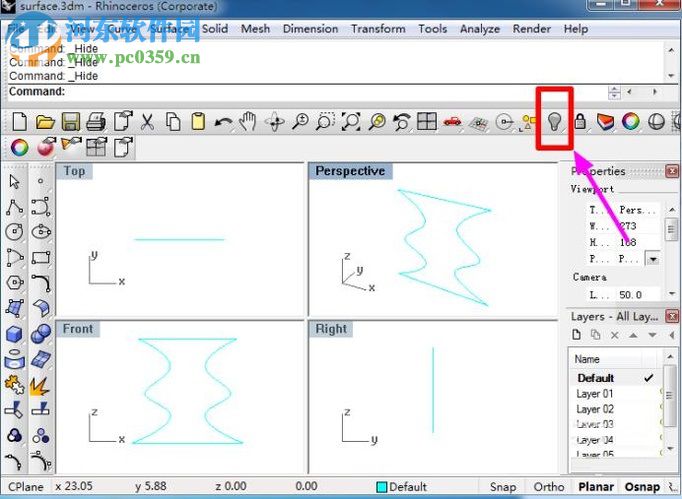Print using the printer icon
This screenshot has width=682, height=499.
click(96, 122)
